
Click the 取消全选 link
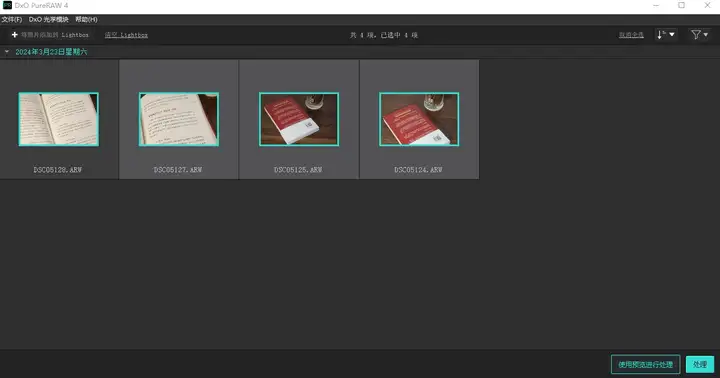631,35
